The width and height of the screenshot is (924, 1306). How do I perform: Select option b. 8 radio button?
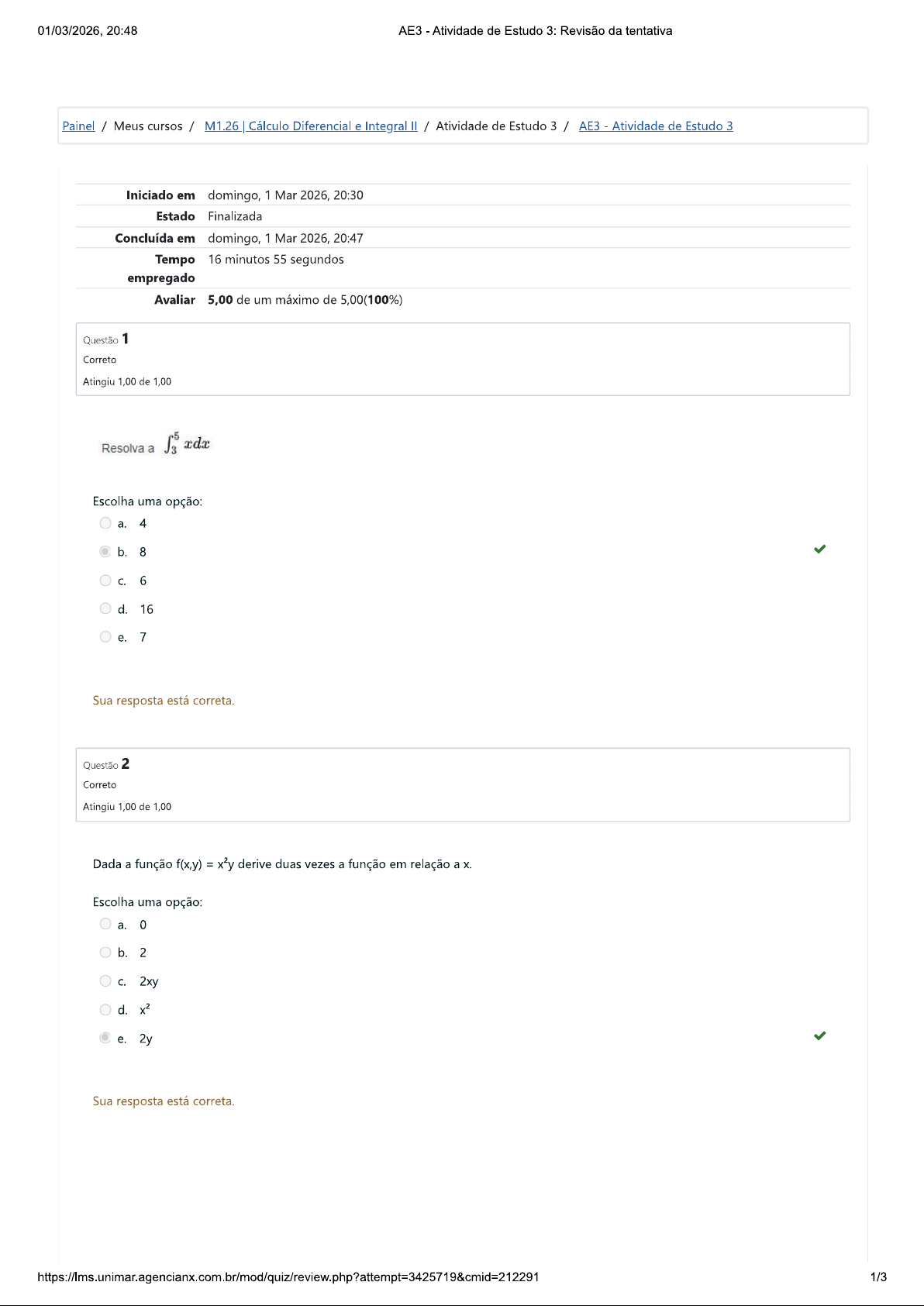click(x=105, y=552)
